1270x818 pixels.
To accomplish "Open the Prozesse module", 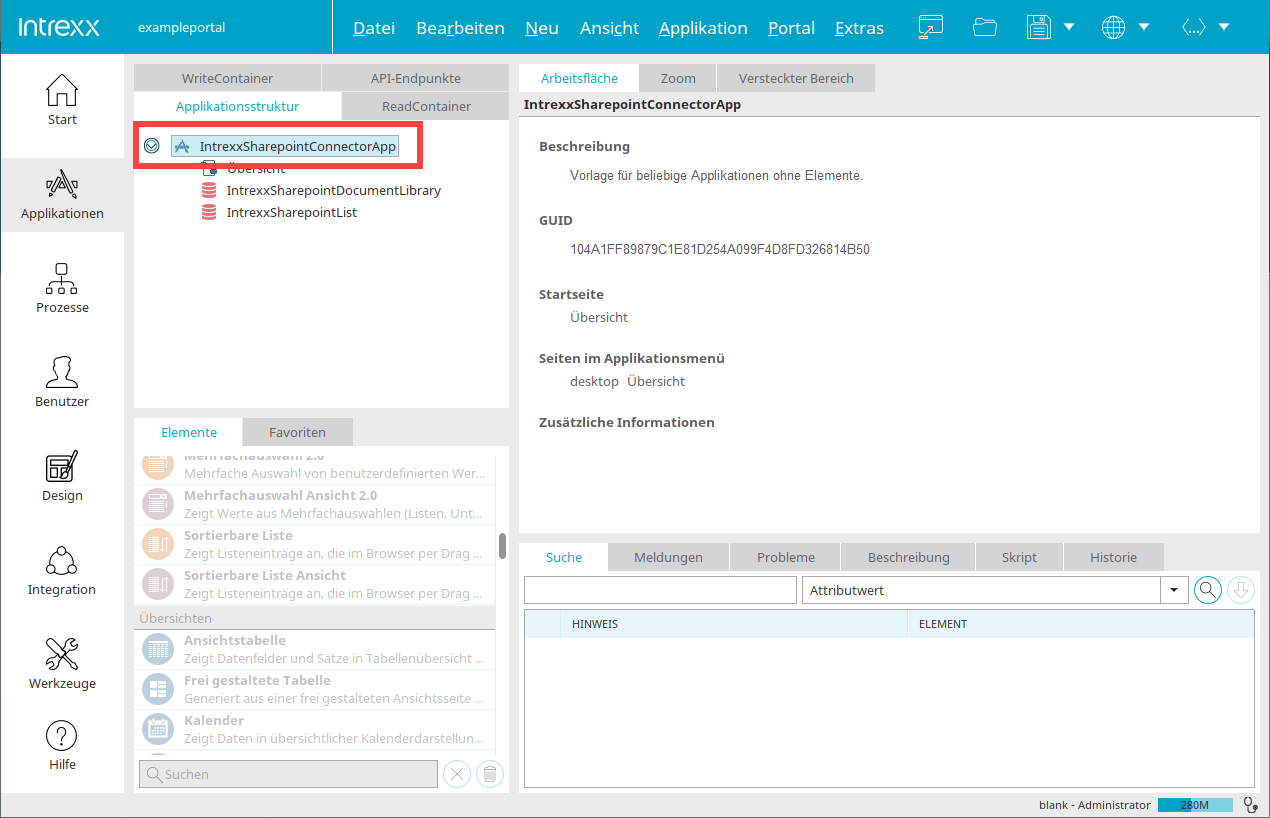I will pyautogui.click(x=62, y=288).
